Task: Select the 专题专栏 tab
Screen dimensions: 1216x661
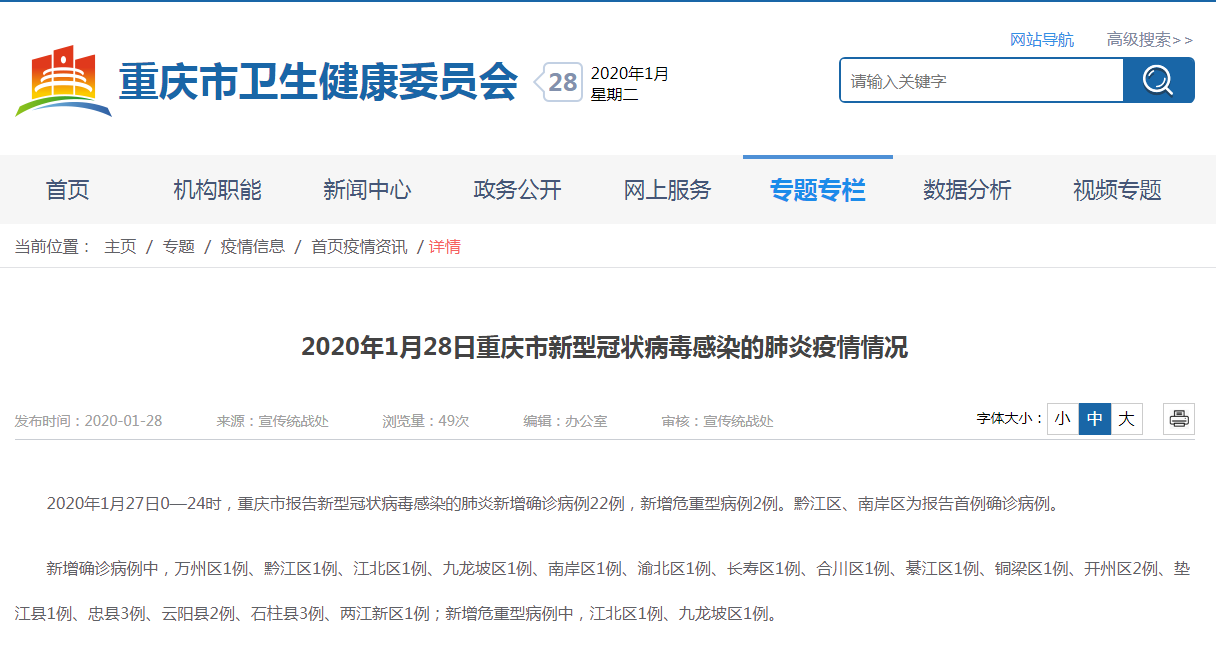Action: (x=817, y=190)
